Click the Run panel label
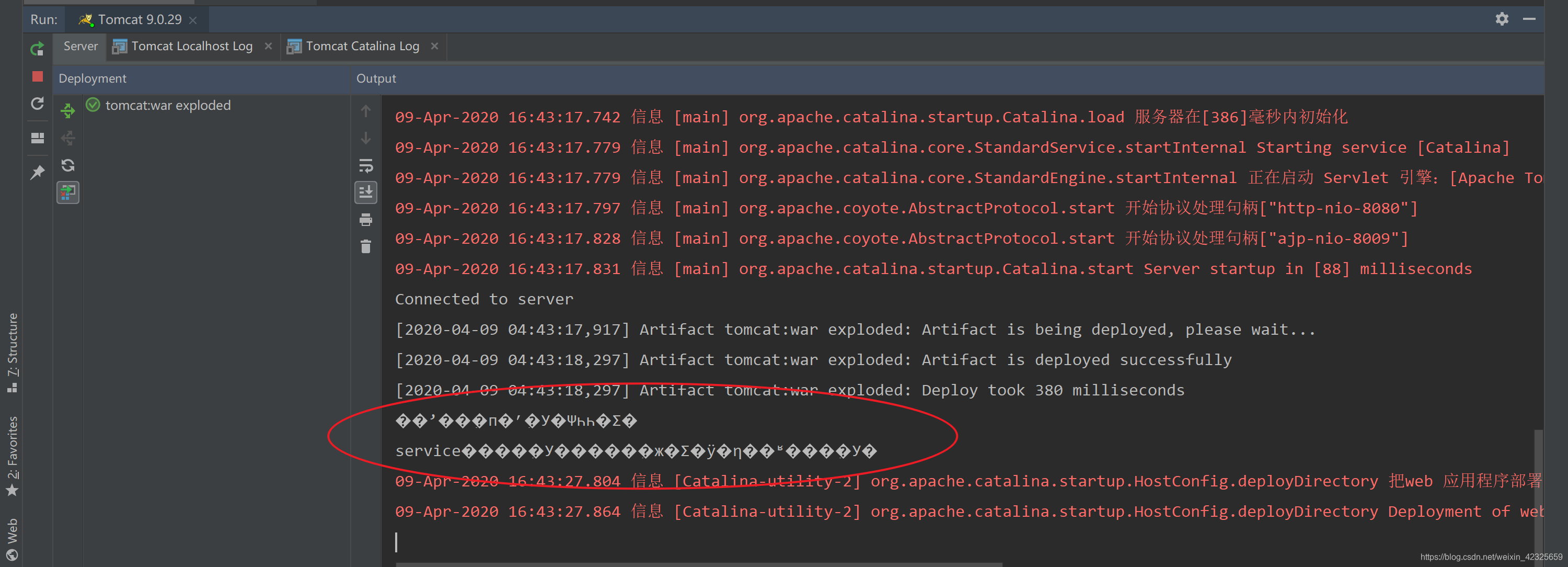The width and height of the screenshot is (1568, 567). click(44, 19)
